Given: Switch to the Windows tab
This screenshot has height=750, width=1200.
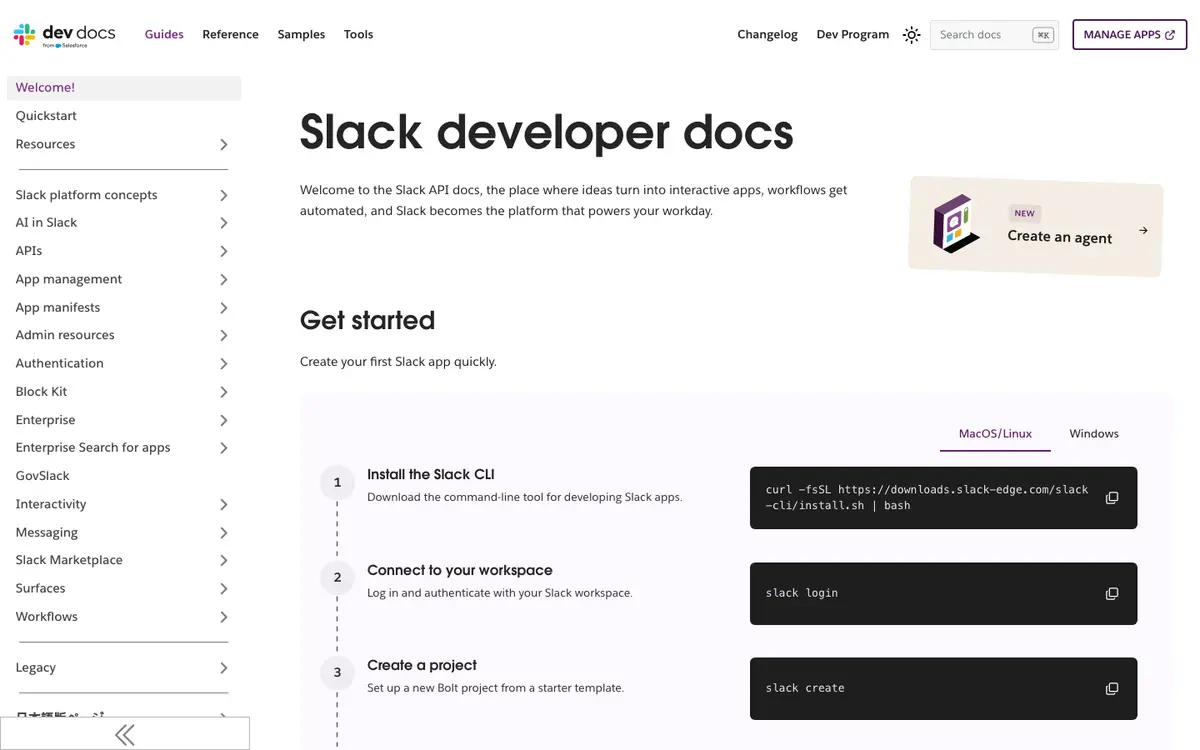Looking at the screenshot, I should point(1094,434).
